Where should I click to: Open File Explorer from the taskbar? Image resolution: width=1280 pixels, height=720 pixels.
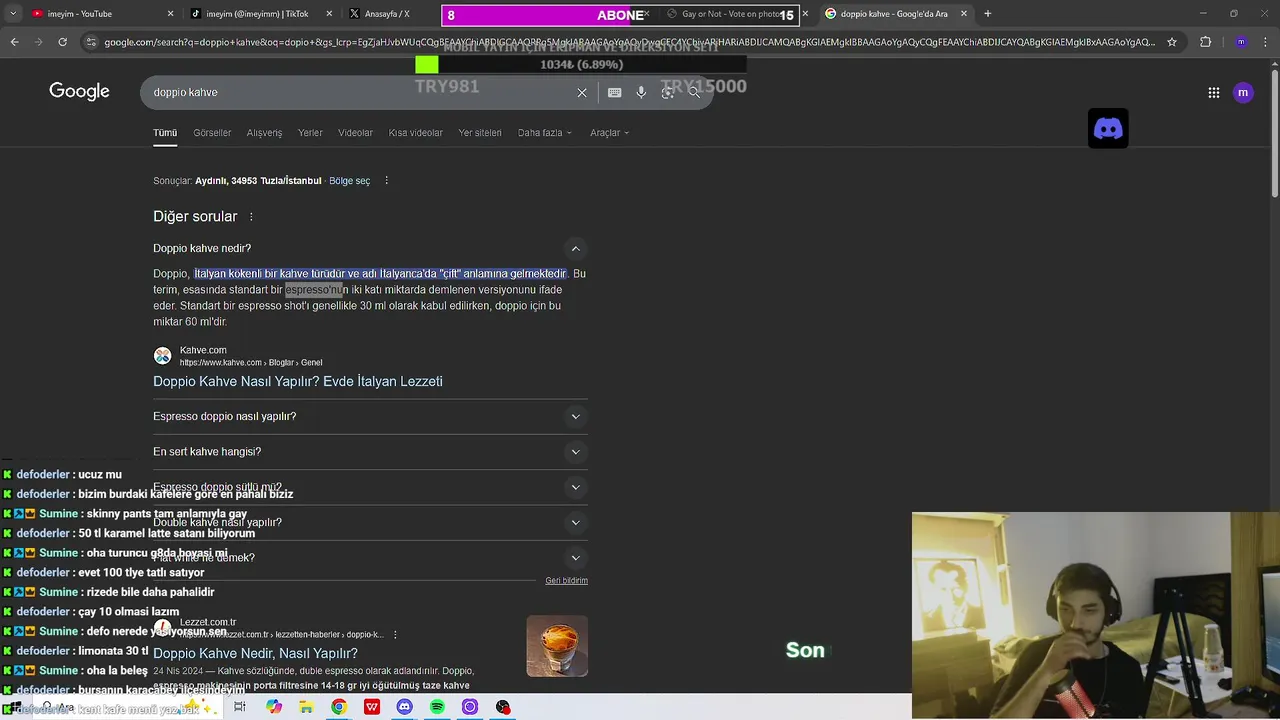click(306, 707)
